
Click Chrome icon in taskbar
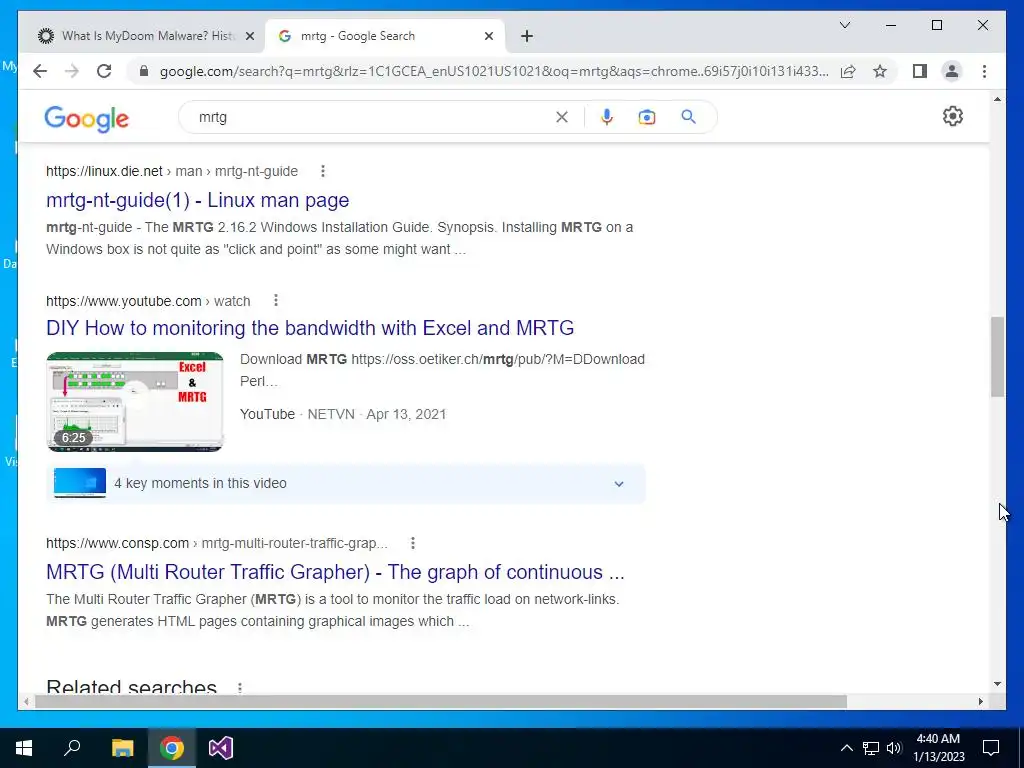172,748
